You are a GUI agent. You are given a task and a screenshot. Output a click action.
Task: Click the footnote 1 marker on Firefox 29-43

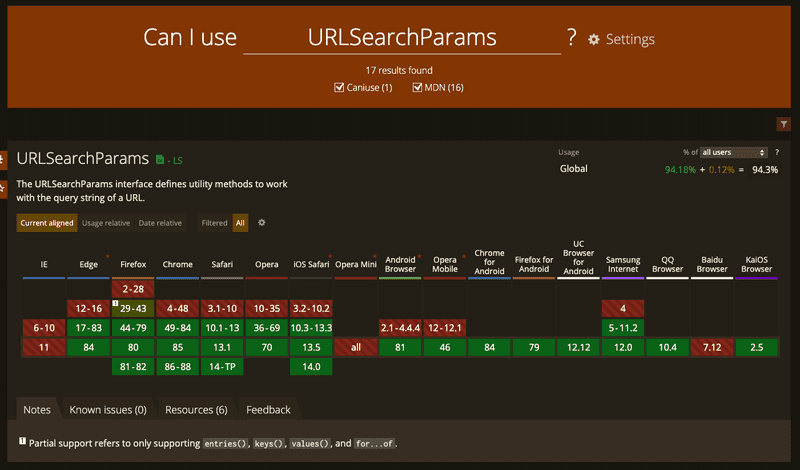point(116,303)
